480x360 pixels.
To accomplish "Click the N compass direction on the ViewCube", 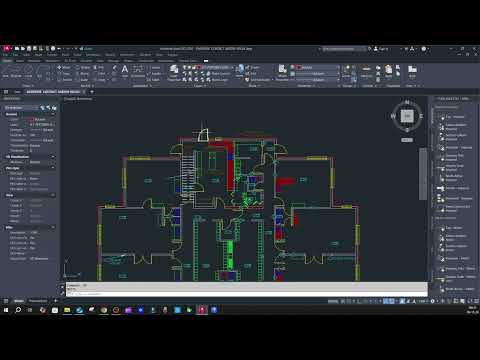I will (x=407, y=102).
